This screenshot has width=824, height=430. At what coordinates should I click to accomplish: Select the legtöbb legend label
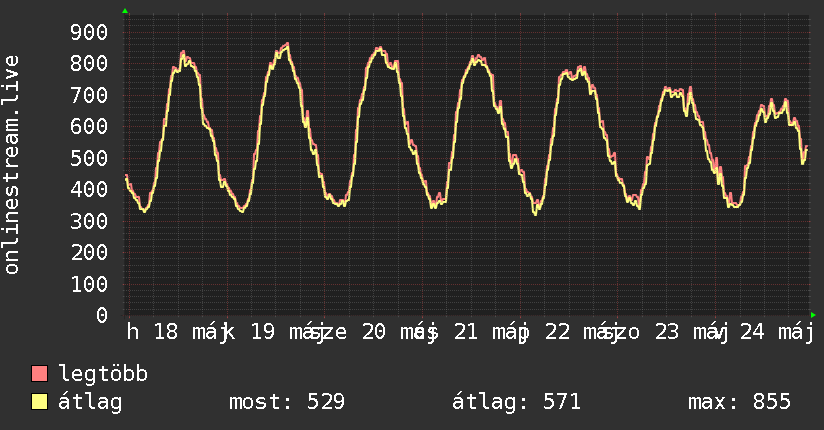[103, 375]
